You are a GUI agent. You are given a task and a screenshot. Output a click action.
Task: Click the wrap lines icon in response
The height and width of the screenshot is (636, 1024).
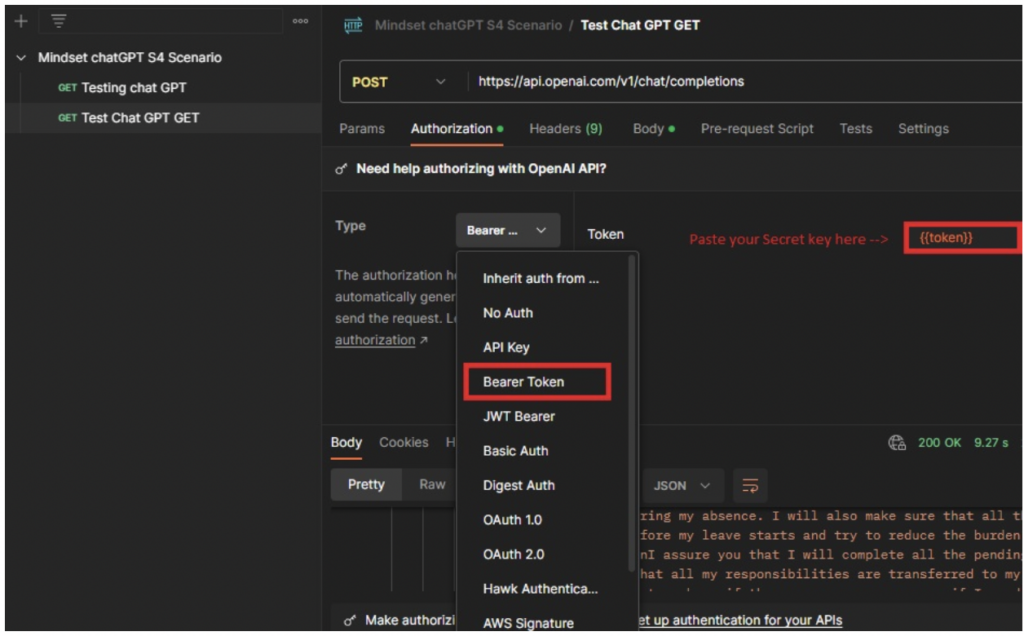[x=749, y=486]
